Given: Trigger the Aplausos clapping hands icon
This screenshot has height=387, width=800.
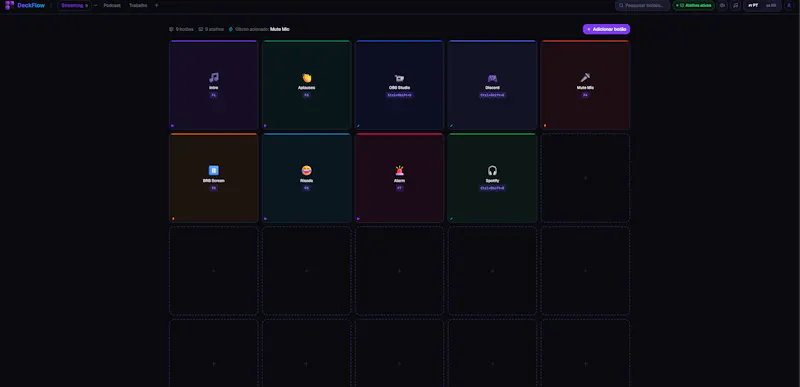Looking at the screenshot, I should click(x=307, y=78).
